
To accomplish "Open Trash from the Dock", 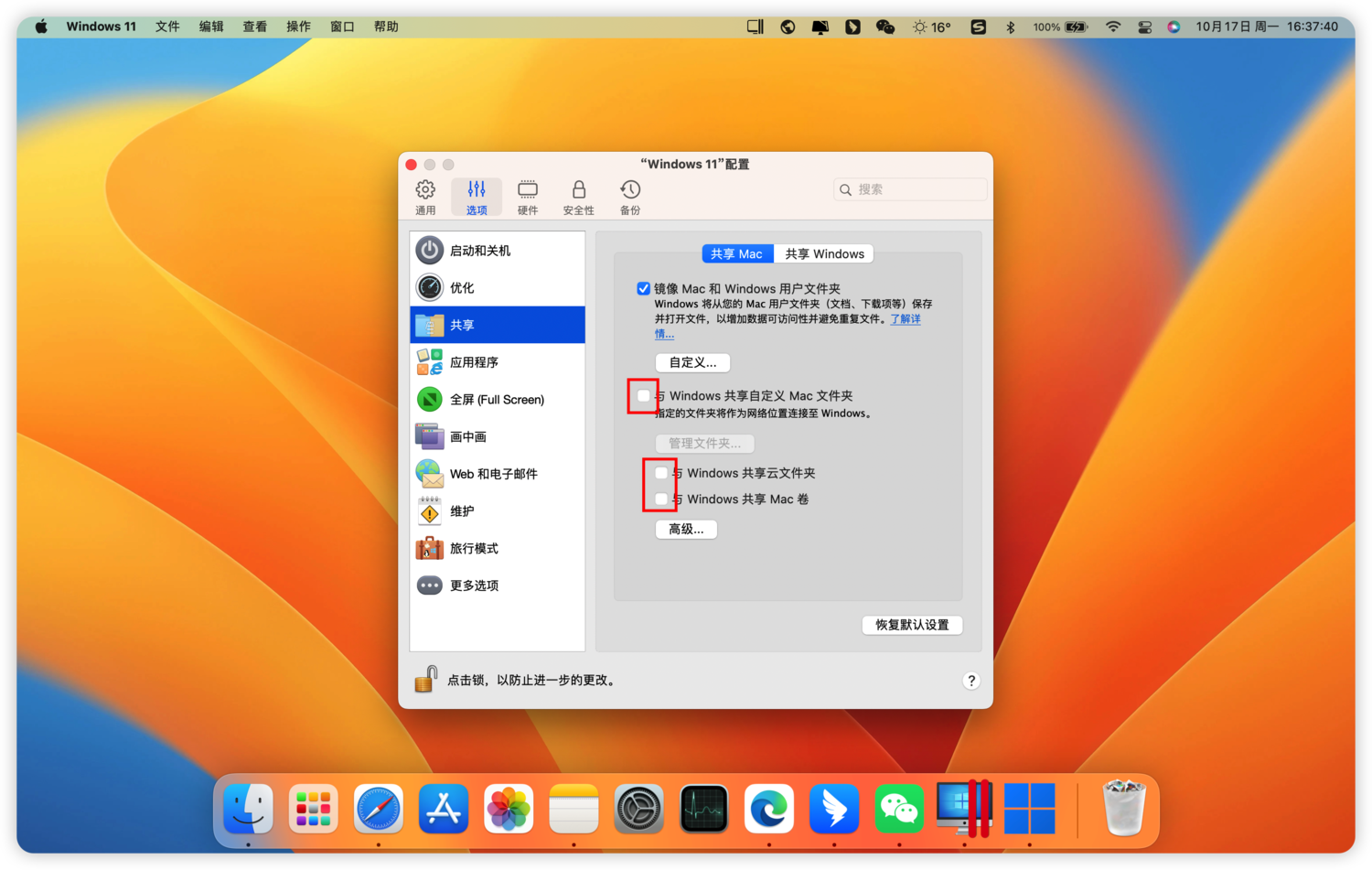I will coord(1124,808).
